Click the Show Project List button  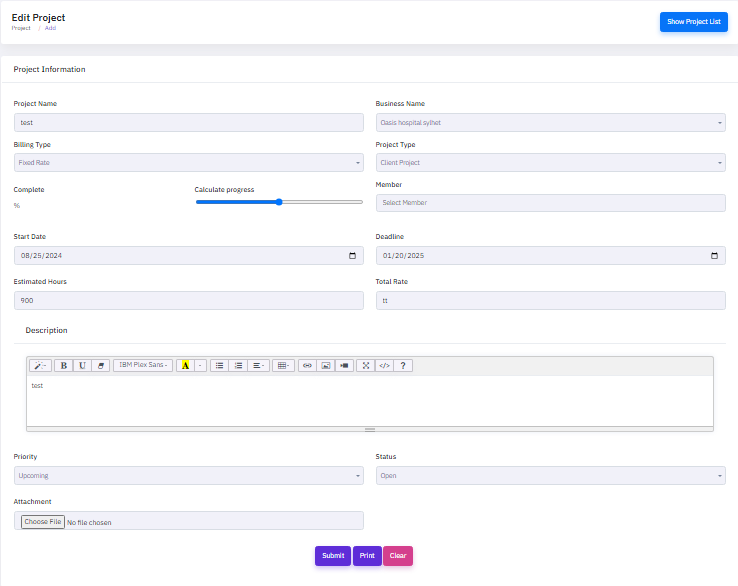pyautogui.click(x=693, y=22)
